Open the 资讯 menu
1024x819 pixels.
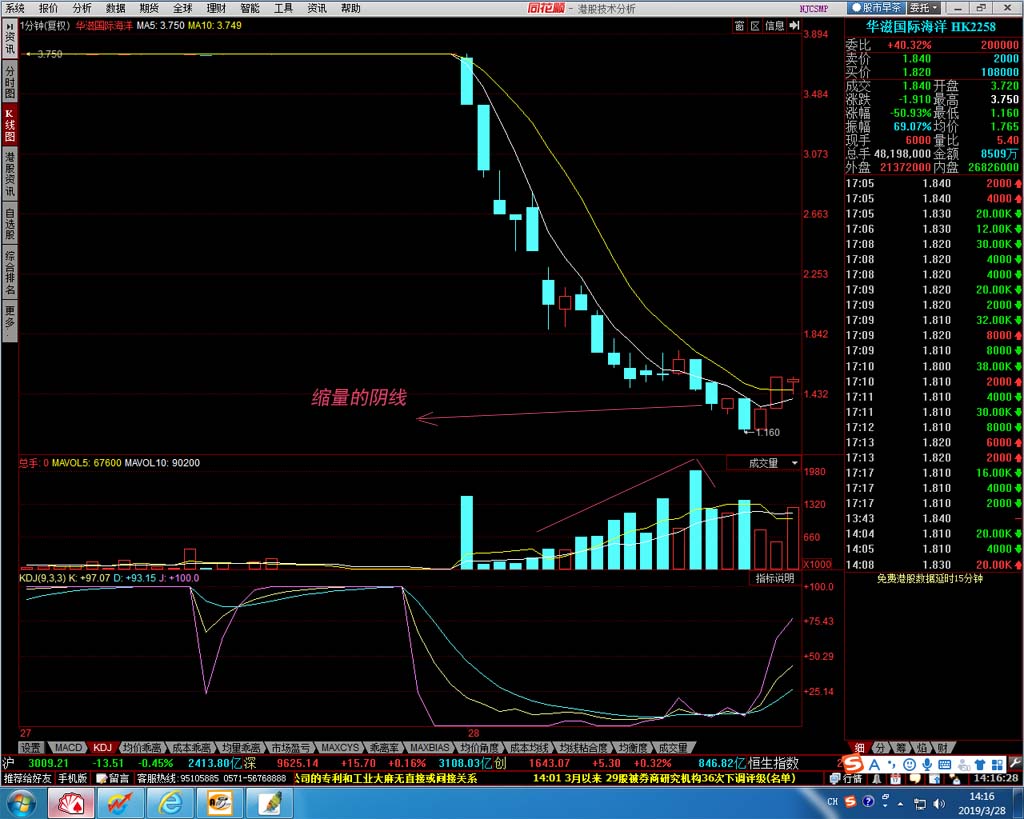point(317,8)
